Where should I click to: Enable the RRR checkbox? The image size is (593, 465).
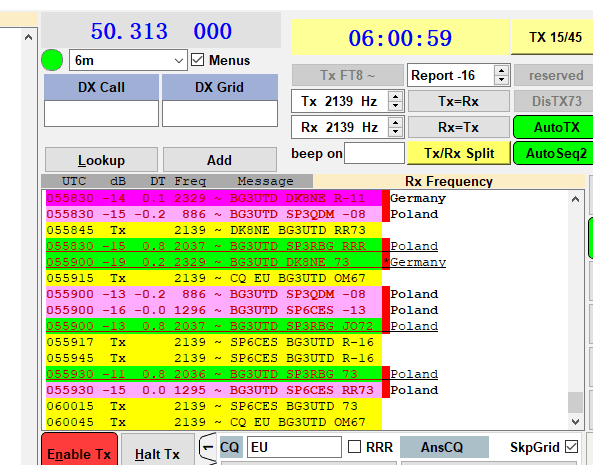pos(354,446)
